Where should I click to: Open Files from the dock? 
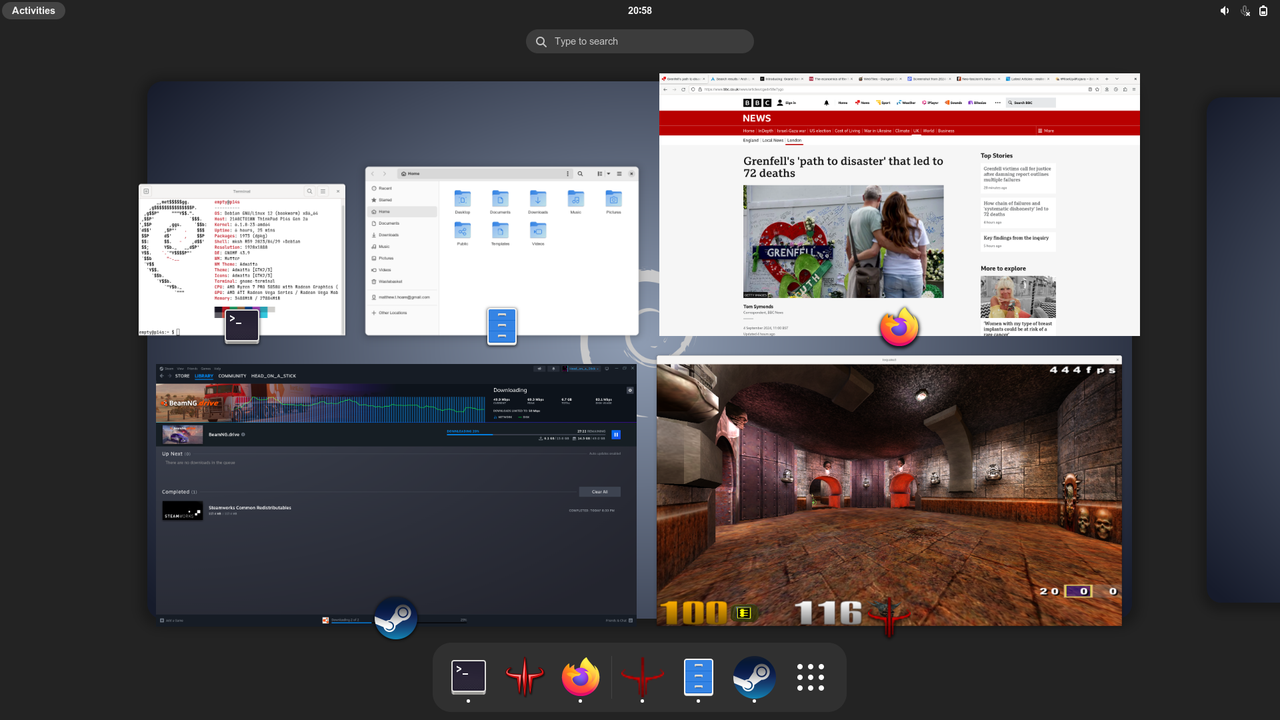tap(698, 677)
